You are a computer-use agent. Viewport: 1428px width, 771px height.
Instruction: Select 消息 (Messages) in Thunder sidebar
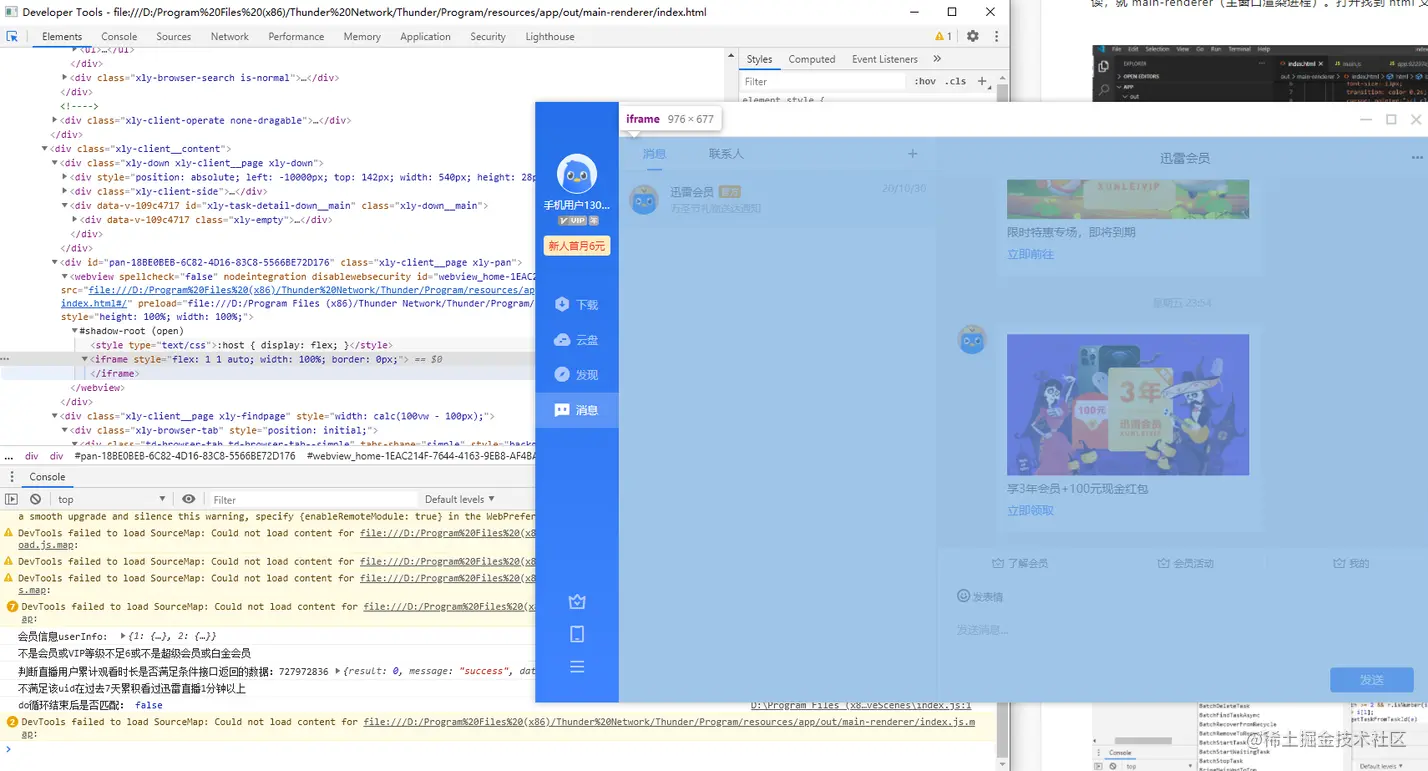(576, 410)
